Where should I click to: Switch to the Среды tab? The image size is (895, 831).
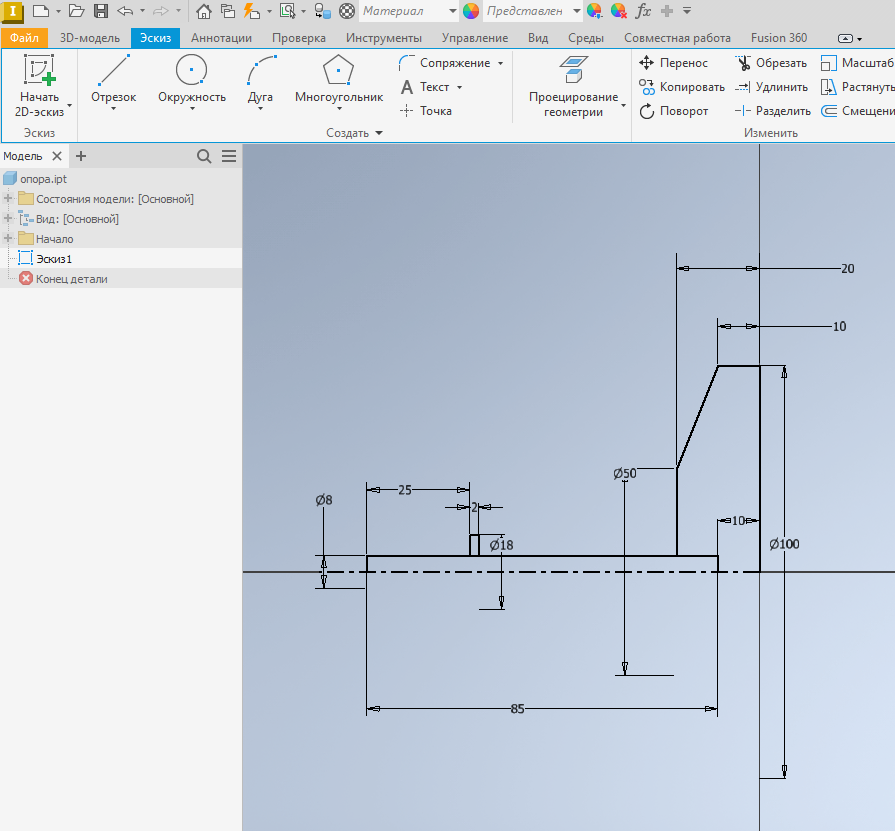[586, 38]
